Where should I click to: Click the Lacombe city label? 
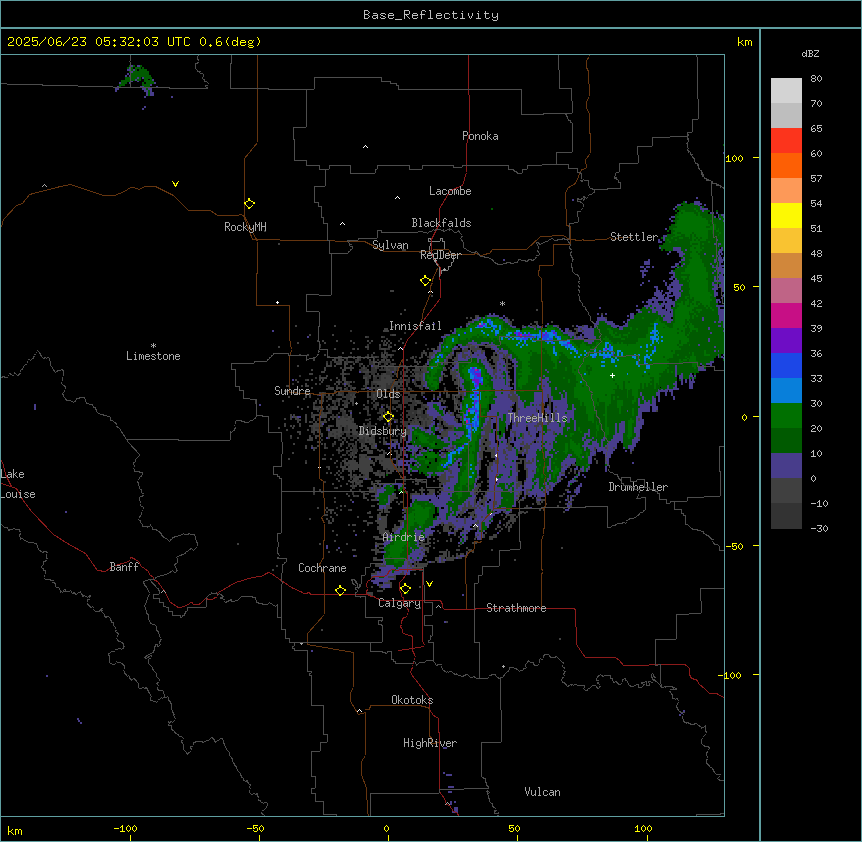[x=450, y=191]
